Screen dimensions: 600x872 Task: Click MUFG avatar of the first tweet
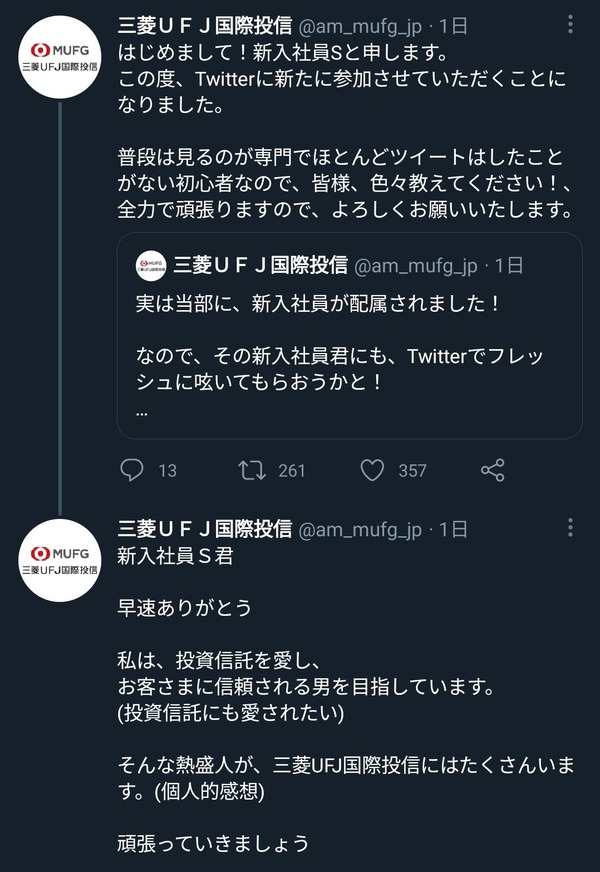60,58
